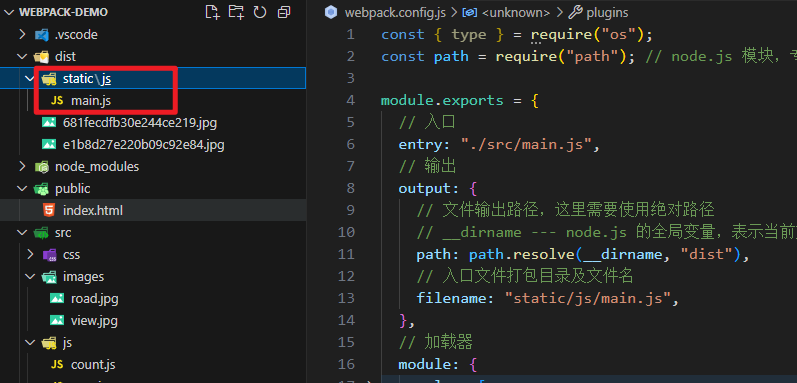Click the module key on line 16

click(425, 364)
